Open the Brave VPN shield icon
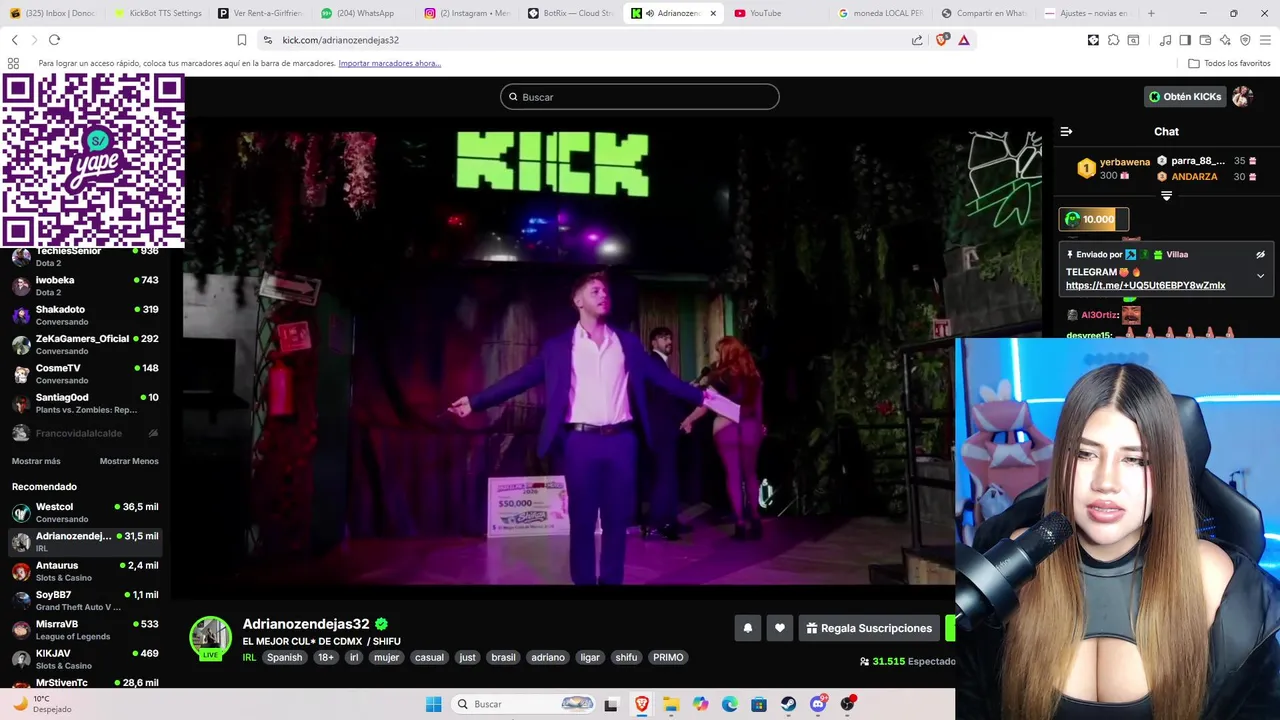The width and height of the screenshot is (1280, 720). (1245, 40)
